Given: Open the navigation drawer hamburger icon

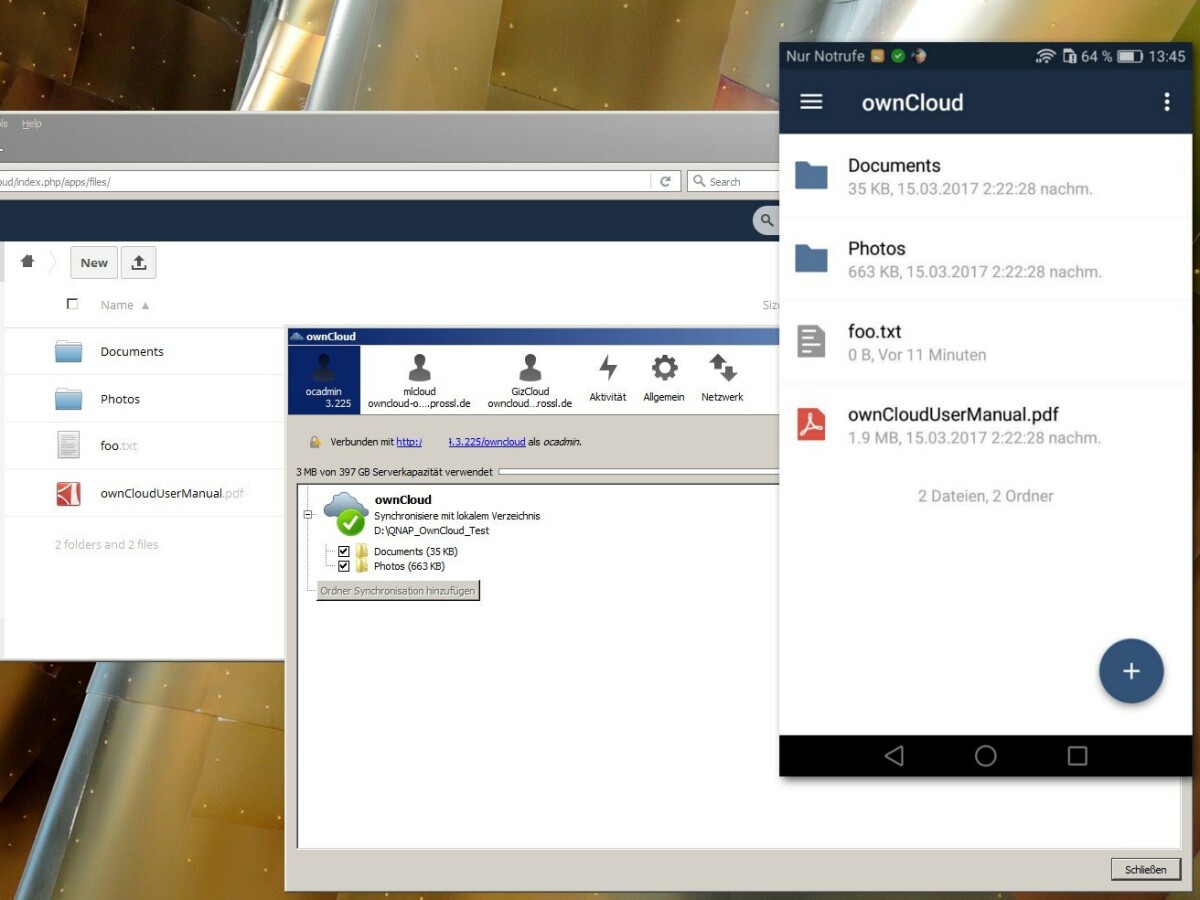Looking at the screenshot, I should coord(811,101).
